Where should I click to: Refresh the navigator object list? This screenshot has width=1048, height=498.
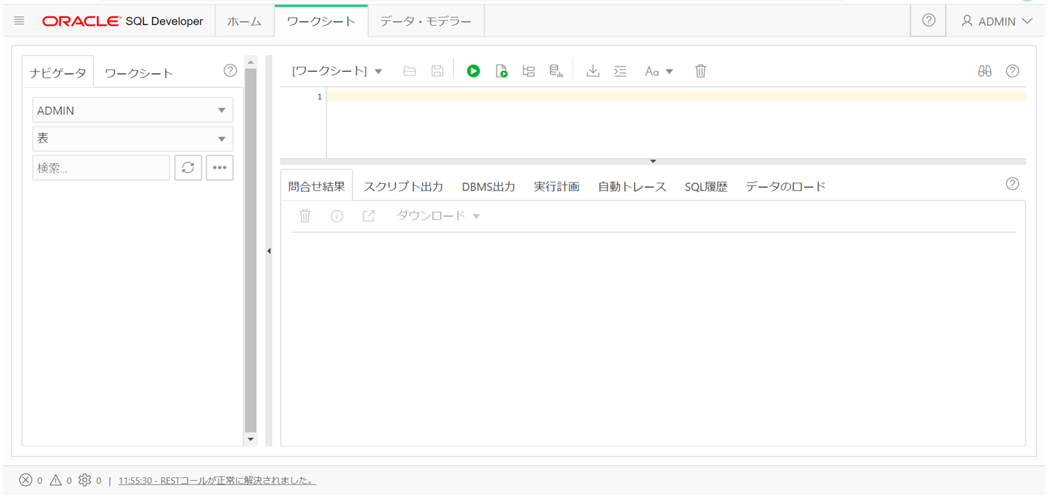coord(188,168)
